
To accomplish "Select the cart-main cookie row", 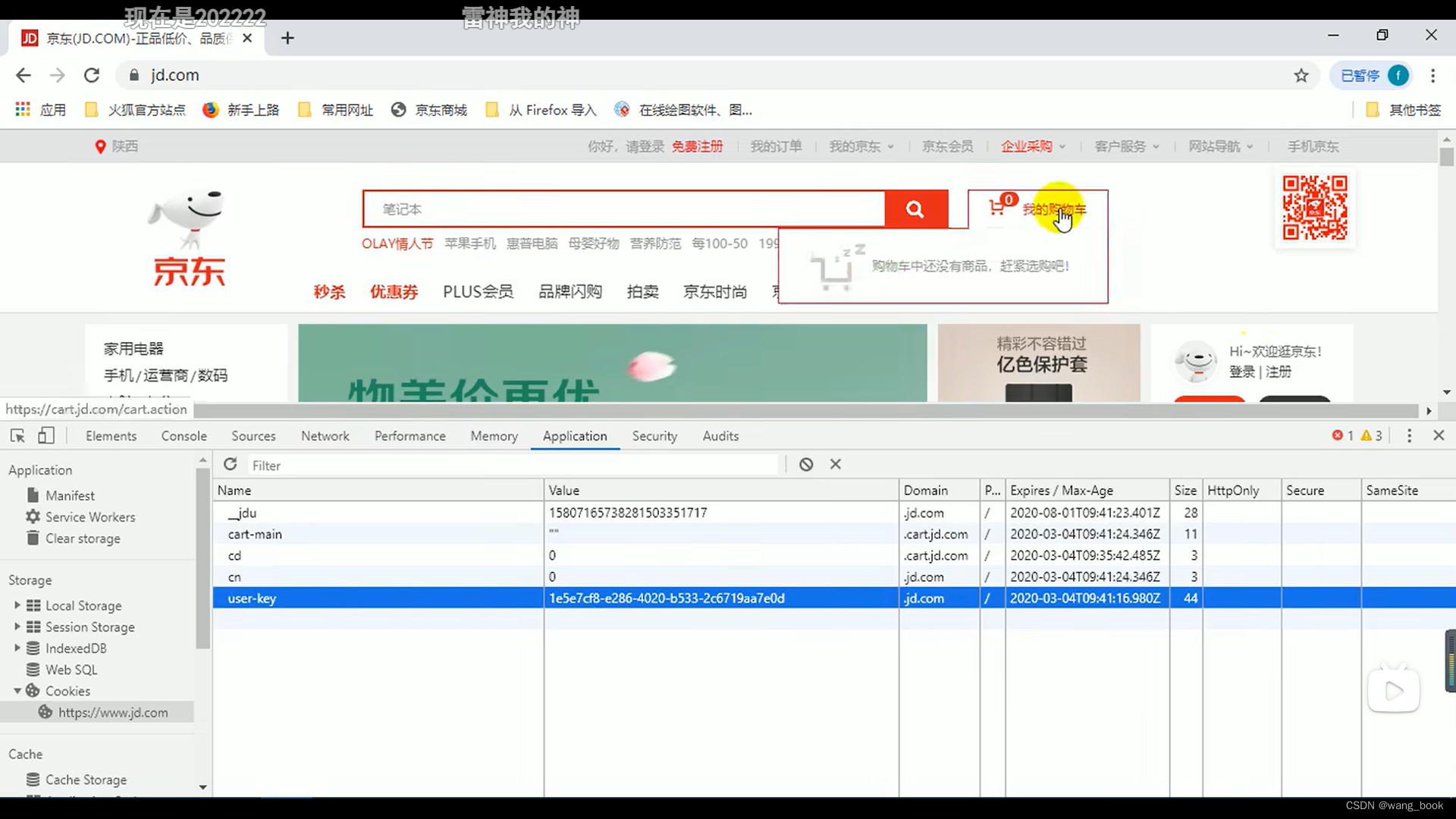I will pyautogui.click(x=834, y=534).
